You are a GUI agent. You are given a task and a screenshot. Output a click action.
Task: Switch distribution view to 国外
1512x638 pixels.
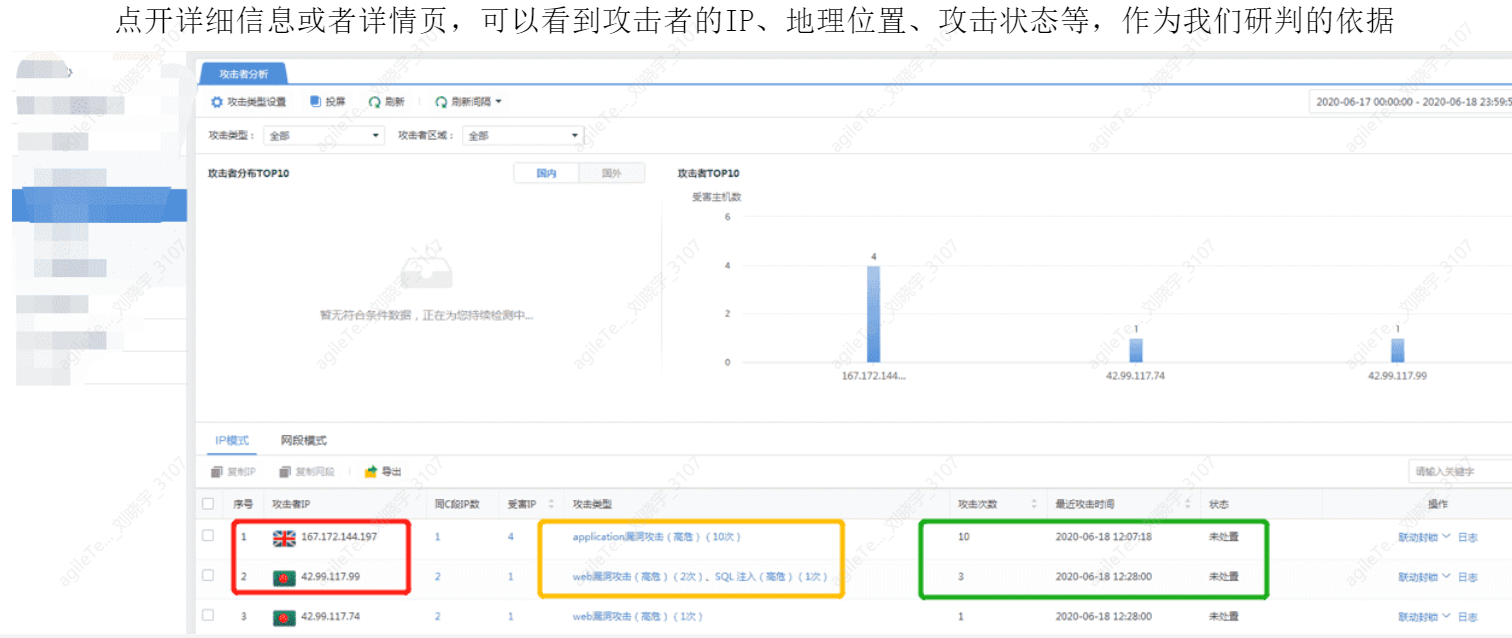click(612, 173)
